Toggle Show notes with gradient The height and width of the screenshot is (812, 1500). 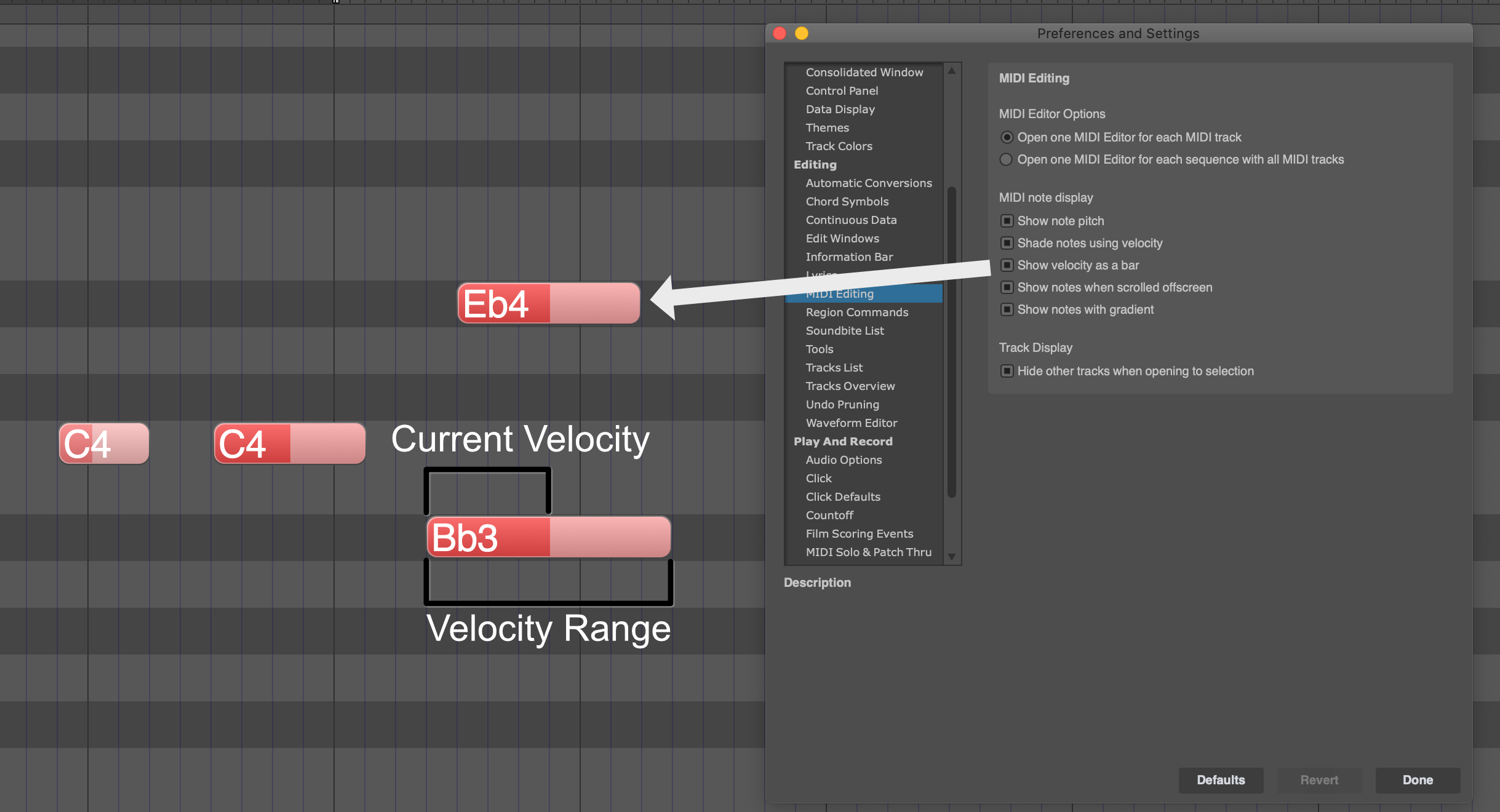[1007, 309]
